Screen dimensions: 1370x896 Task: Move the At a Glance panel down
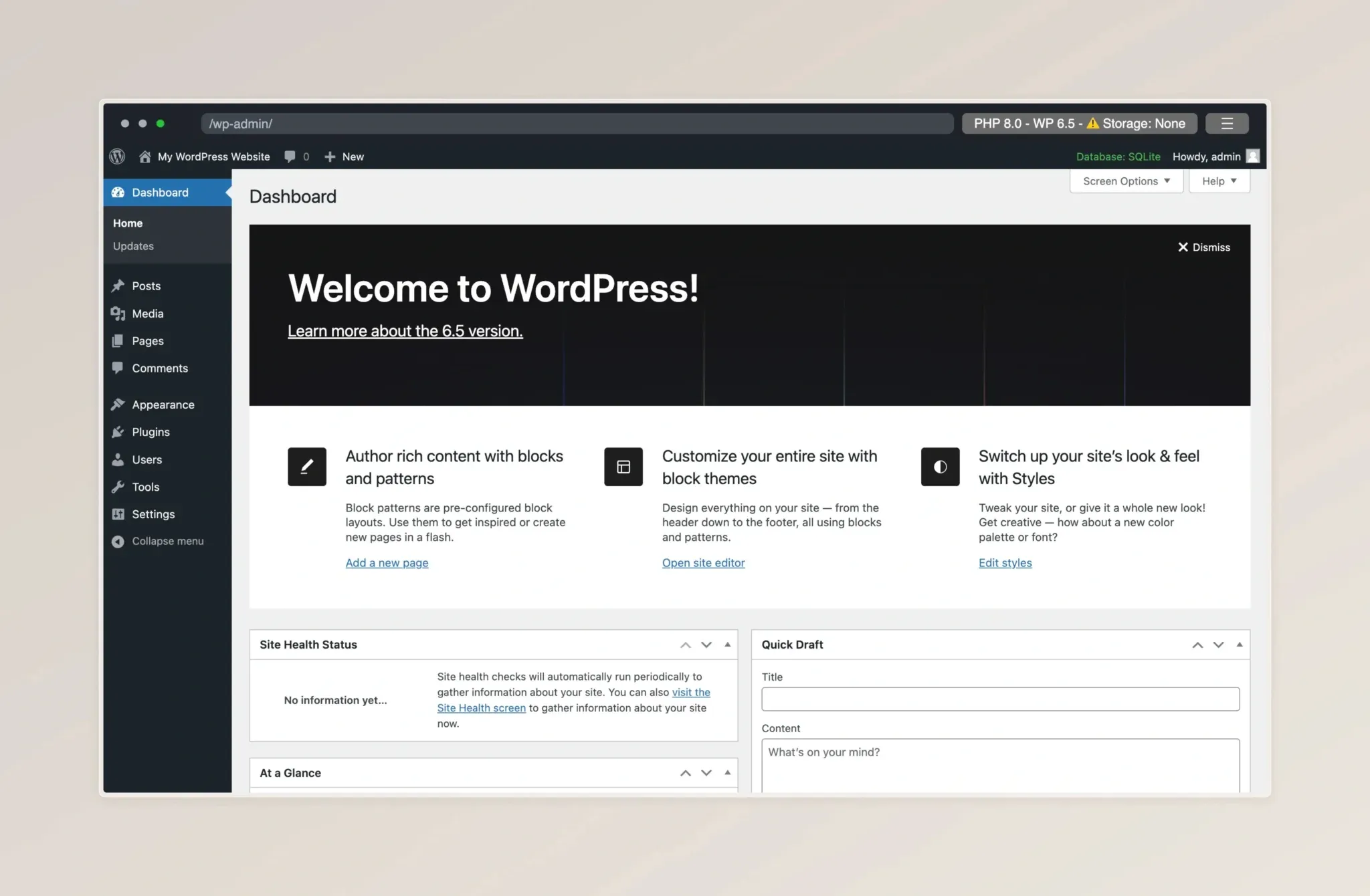tap(706, 773)
